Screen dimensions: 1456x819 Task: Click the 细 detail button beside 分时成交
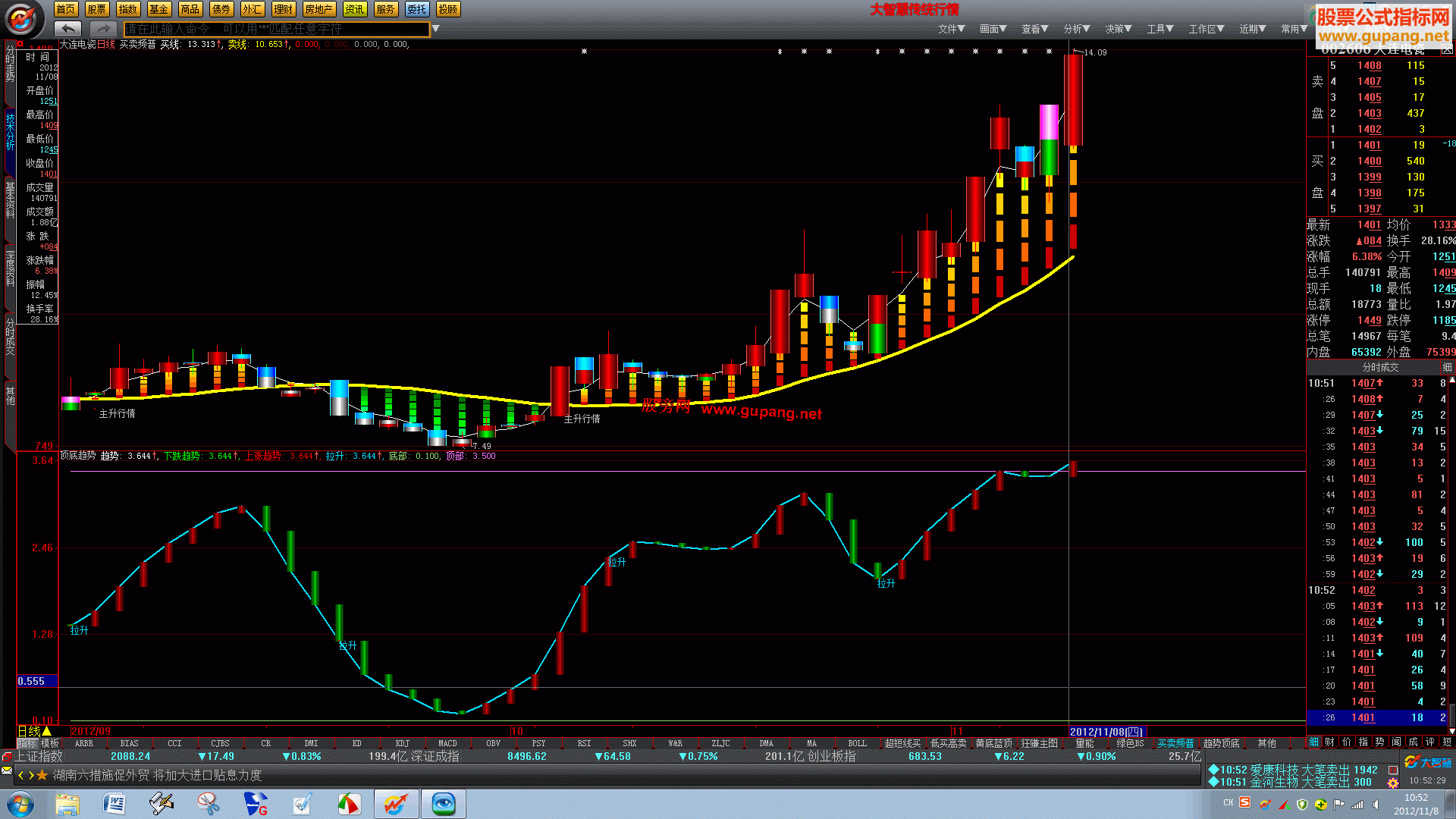tap(1446, 367)
